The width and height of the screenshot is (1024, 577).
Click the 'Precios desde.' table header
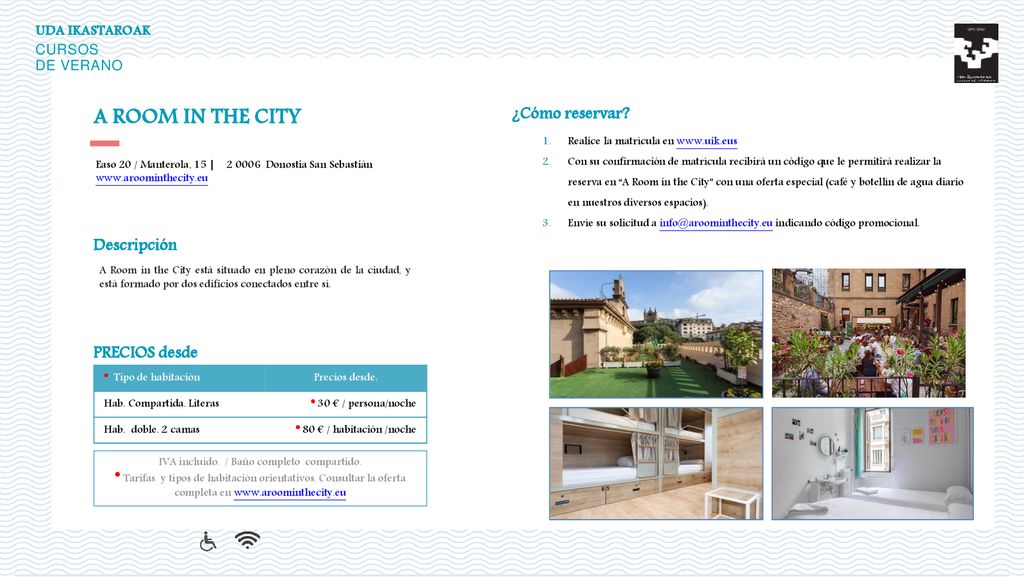click(345, 377)
